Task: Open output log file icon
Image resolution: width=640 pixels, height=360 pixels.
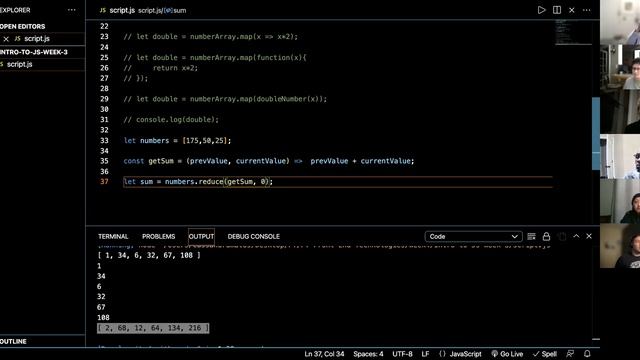Action: click(x=562, y=236)
